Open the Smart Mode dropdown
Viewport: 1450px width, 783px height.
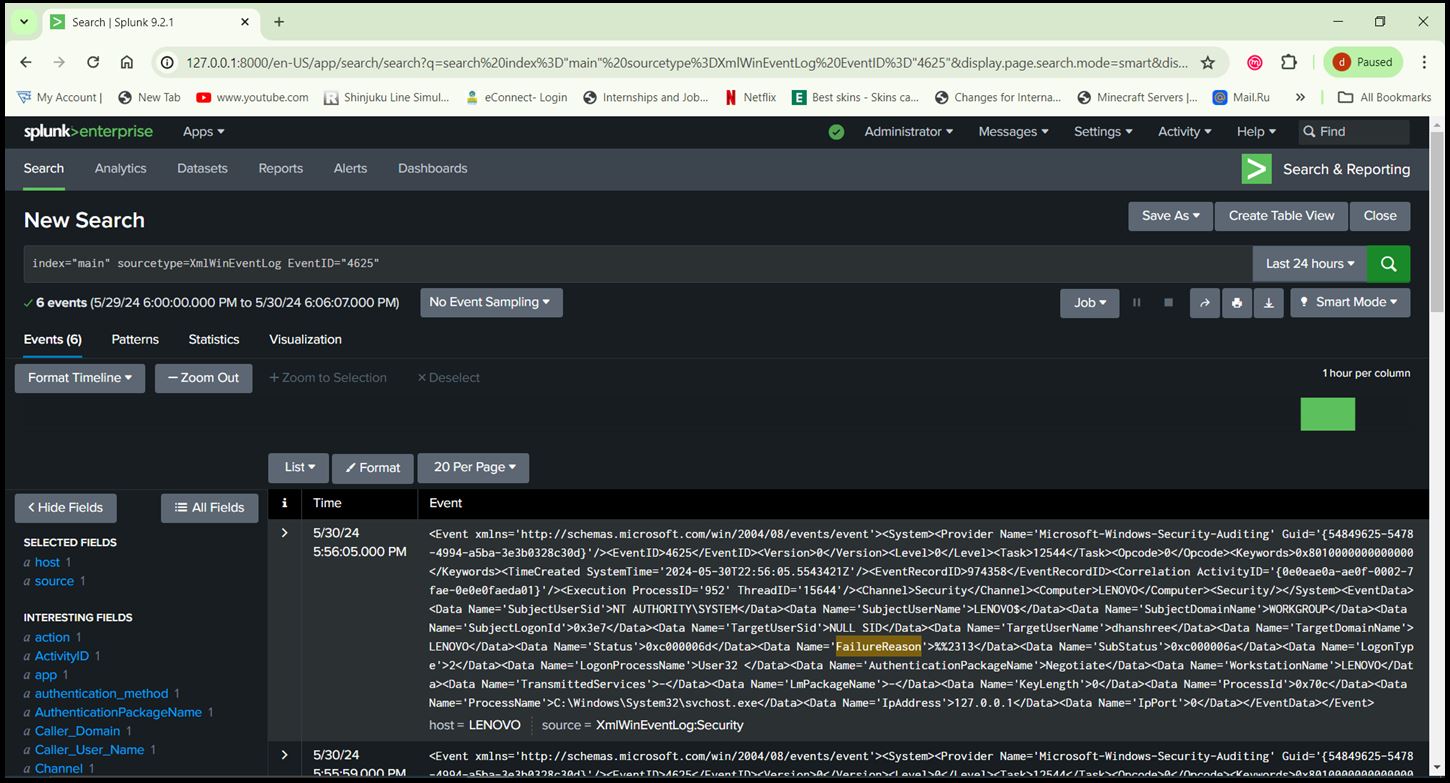[1350, 302]
